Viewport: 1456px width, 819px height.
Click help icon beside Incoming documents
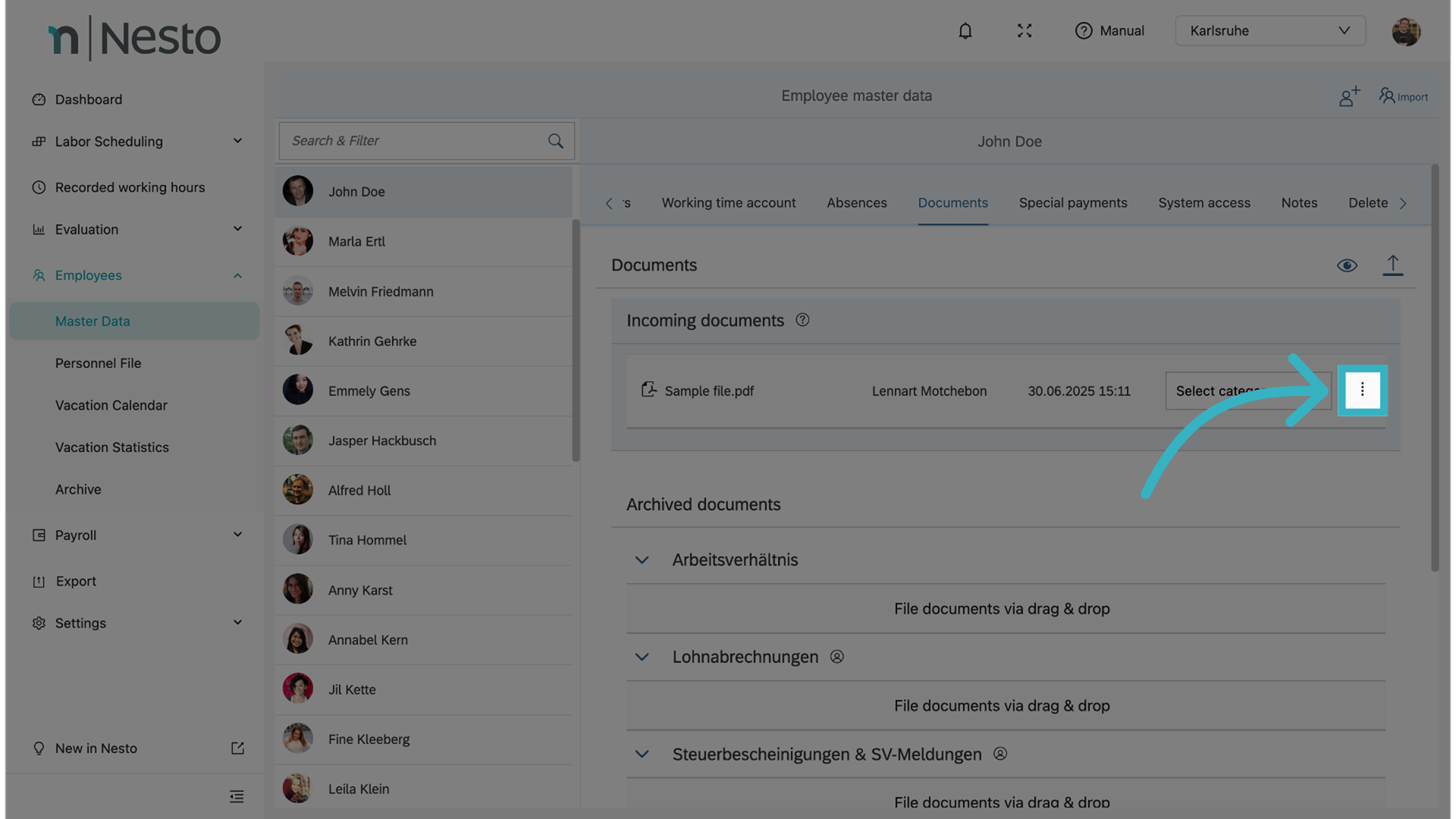click(x=802, y=320)
